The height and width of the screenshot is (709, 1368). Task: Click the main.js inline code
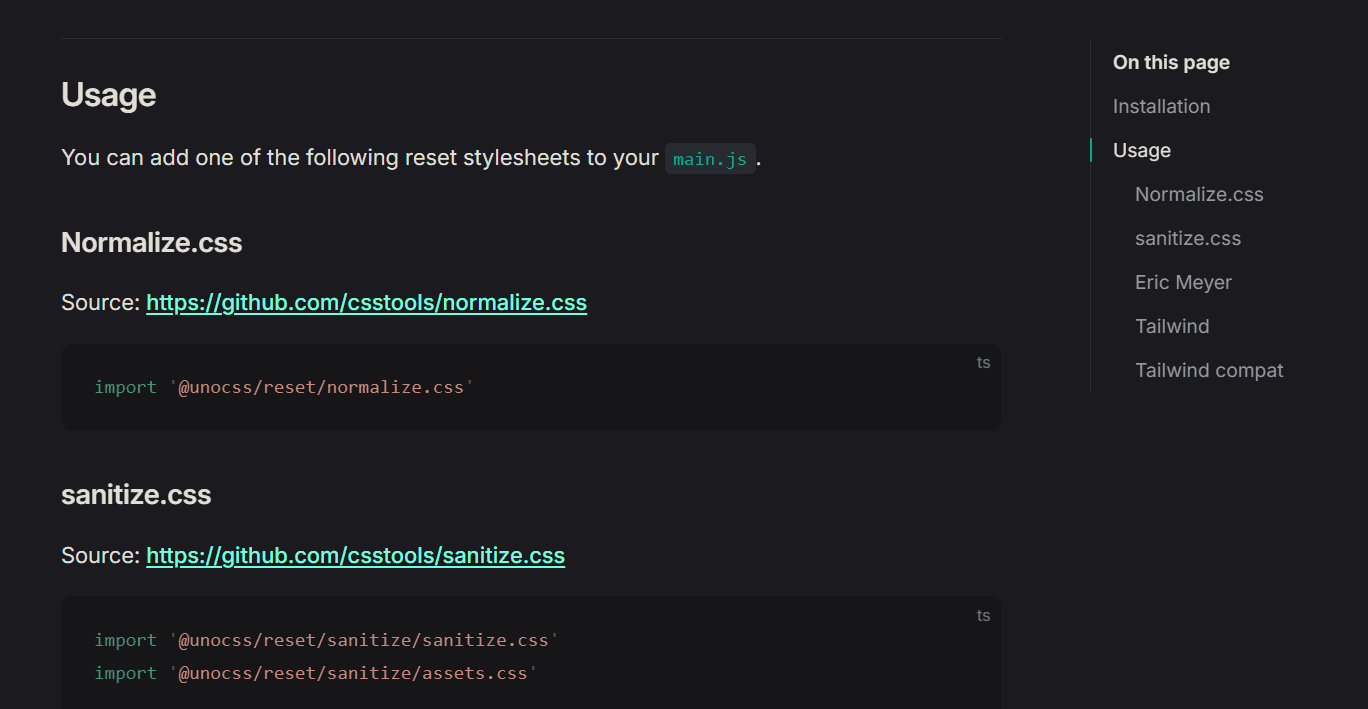(710, 159)
